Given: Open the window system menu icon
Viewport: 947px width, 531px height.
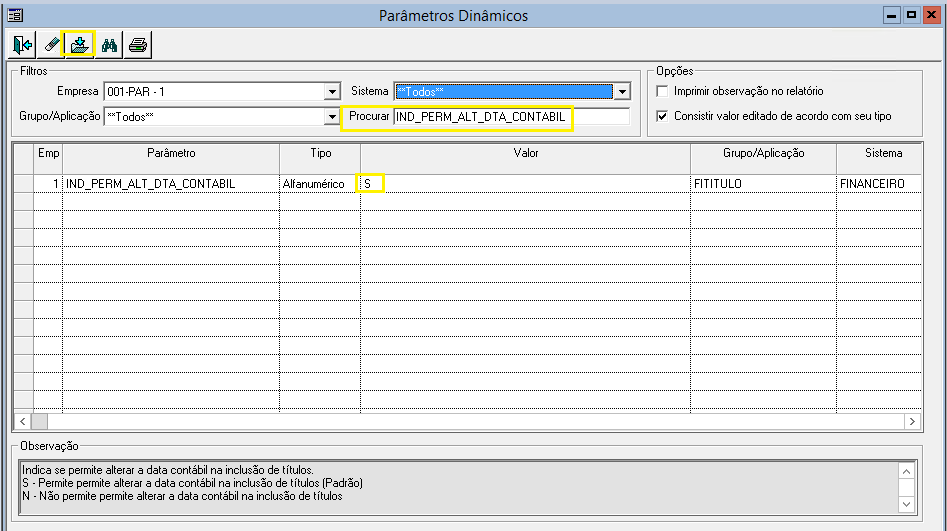Looking at the screenshot, I should pyautogui.click(x=15, y=14).
